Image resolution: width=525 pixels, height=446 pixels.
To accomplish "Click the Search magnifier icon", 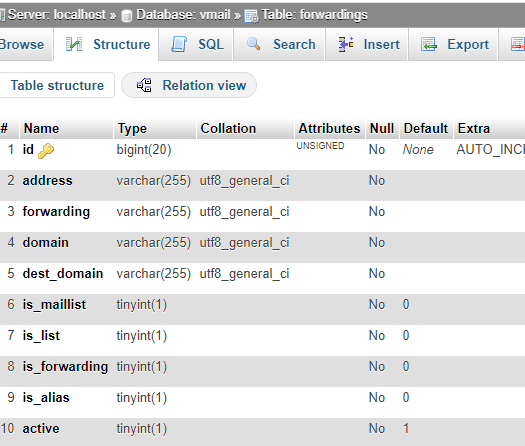I will 253,44.
